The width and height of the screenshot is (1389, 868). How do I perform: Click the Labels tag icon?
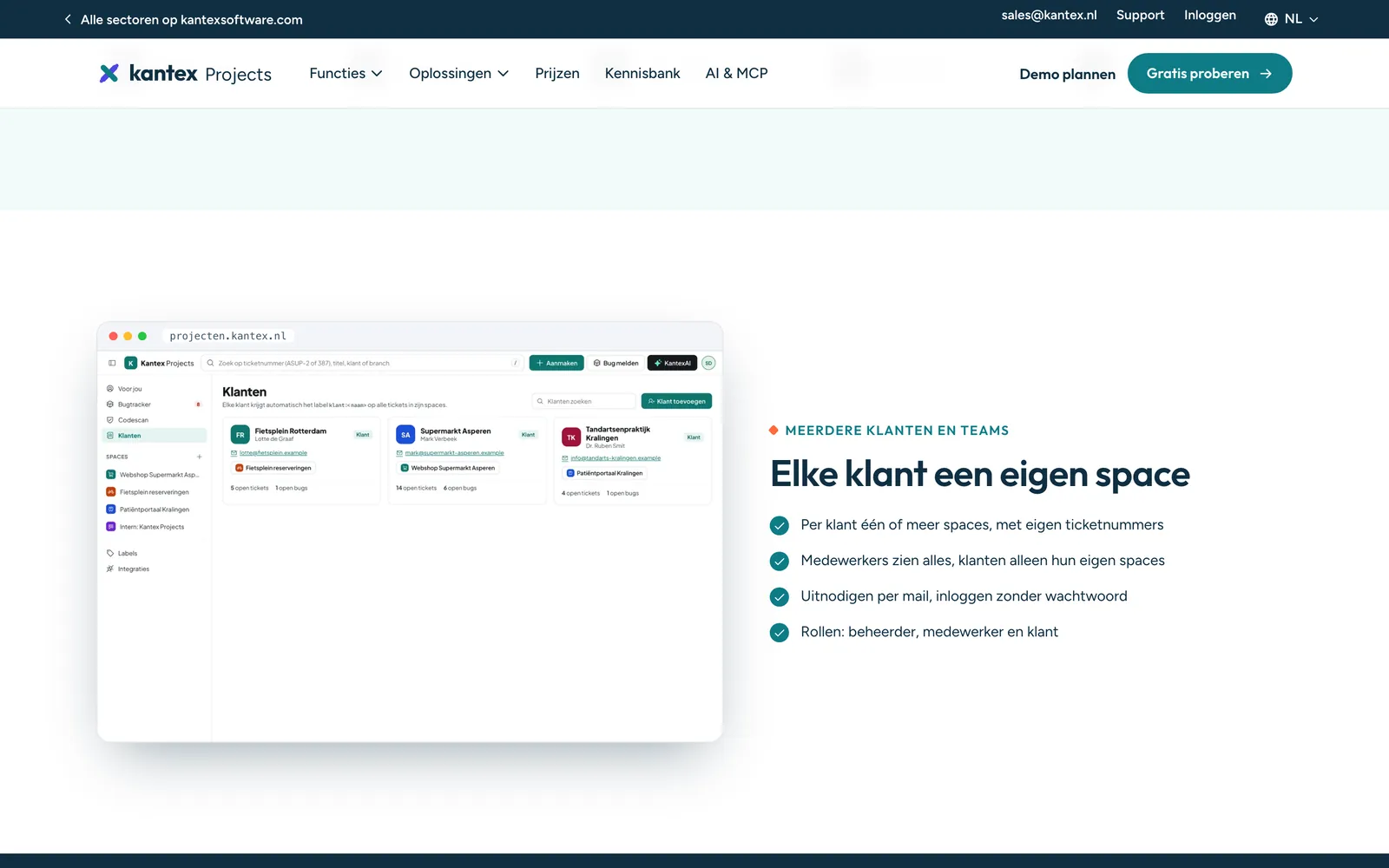[x=110, y=553]
